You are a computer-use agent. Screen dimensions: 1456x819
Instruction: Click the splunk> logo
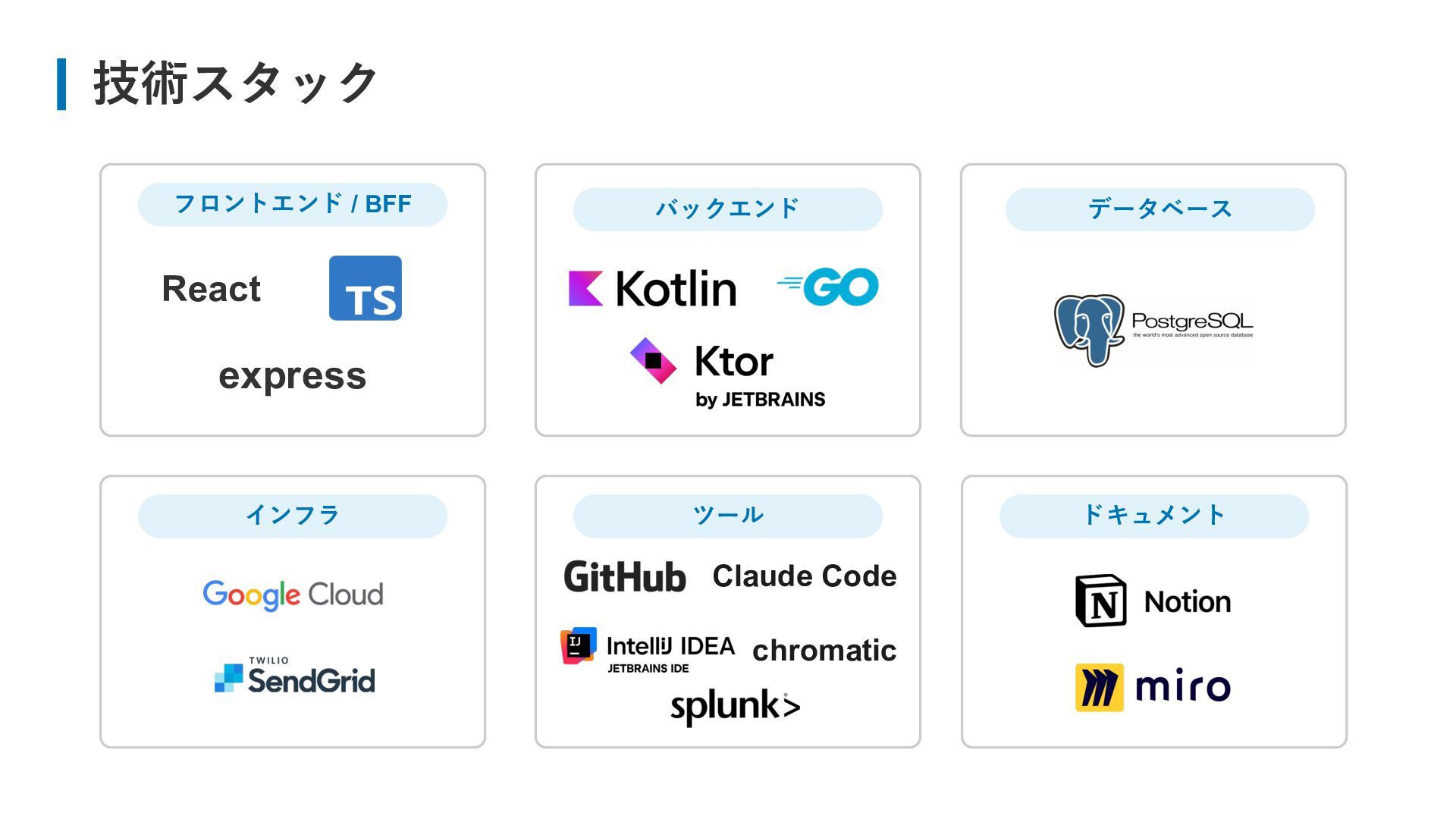[x=736, y=707]
